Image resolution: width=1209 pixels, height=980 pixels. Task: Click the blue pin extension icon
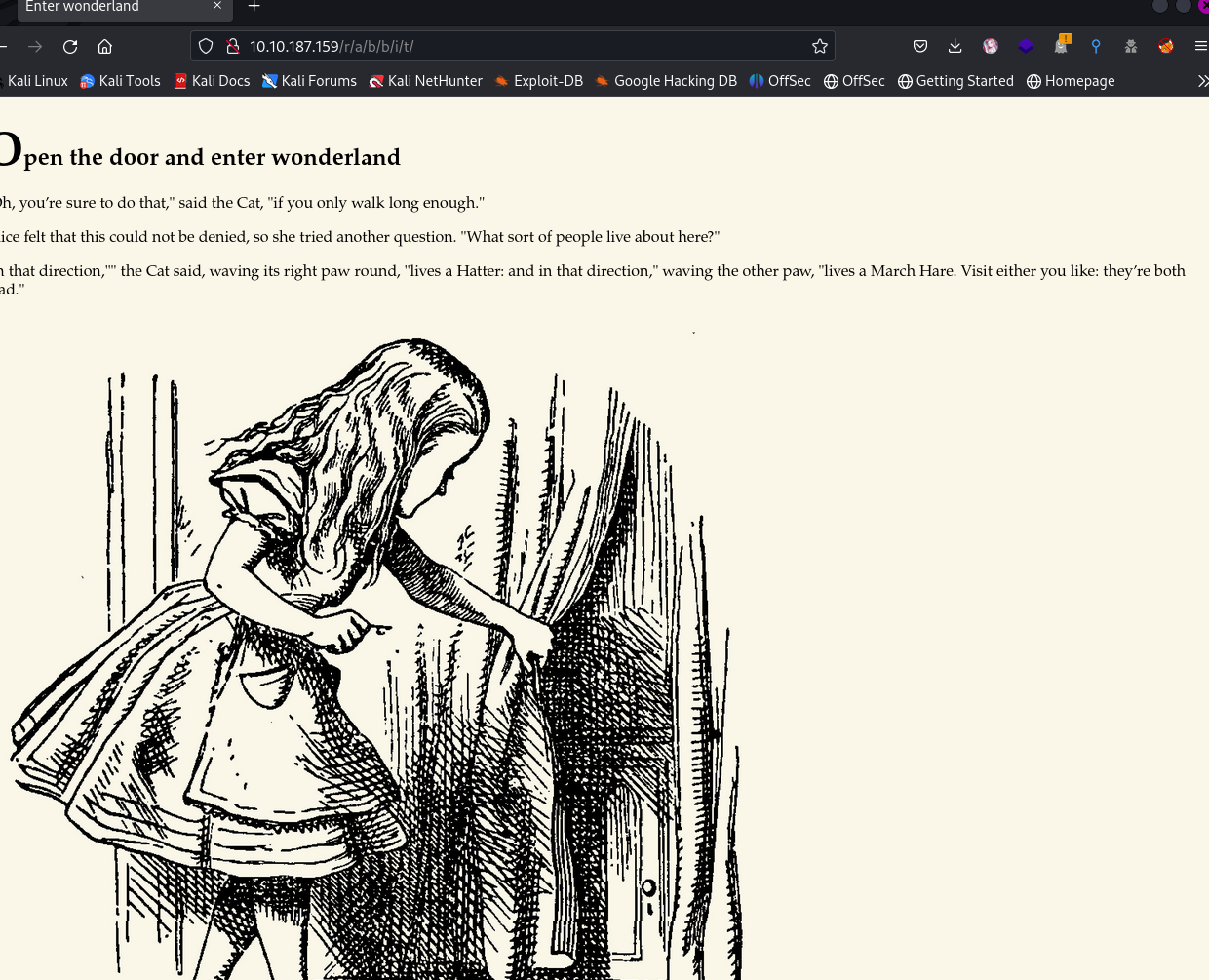pyautogui.click(x=1096, y=46)
